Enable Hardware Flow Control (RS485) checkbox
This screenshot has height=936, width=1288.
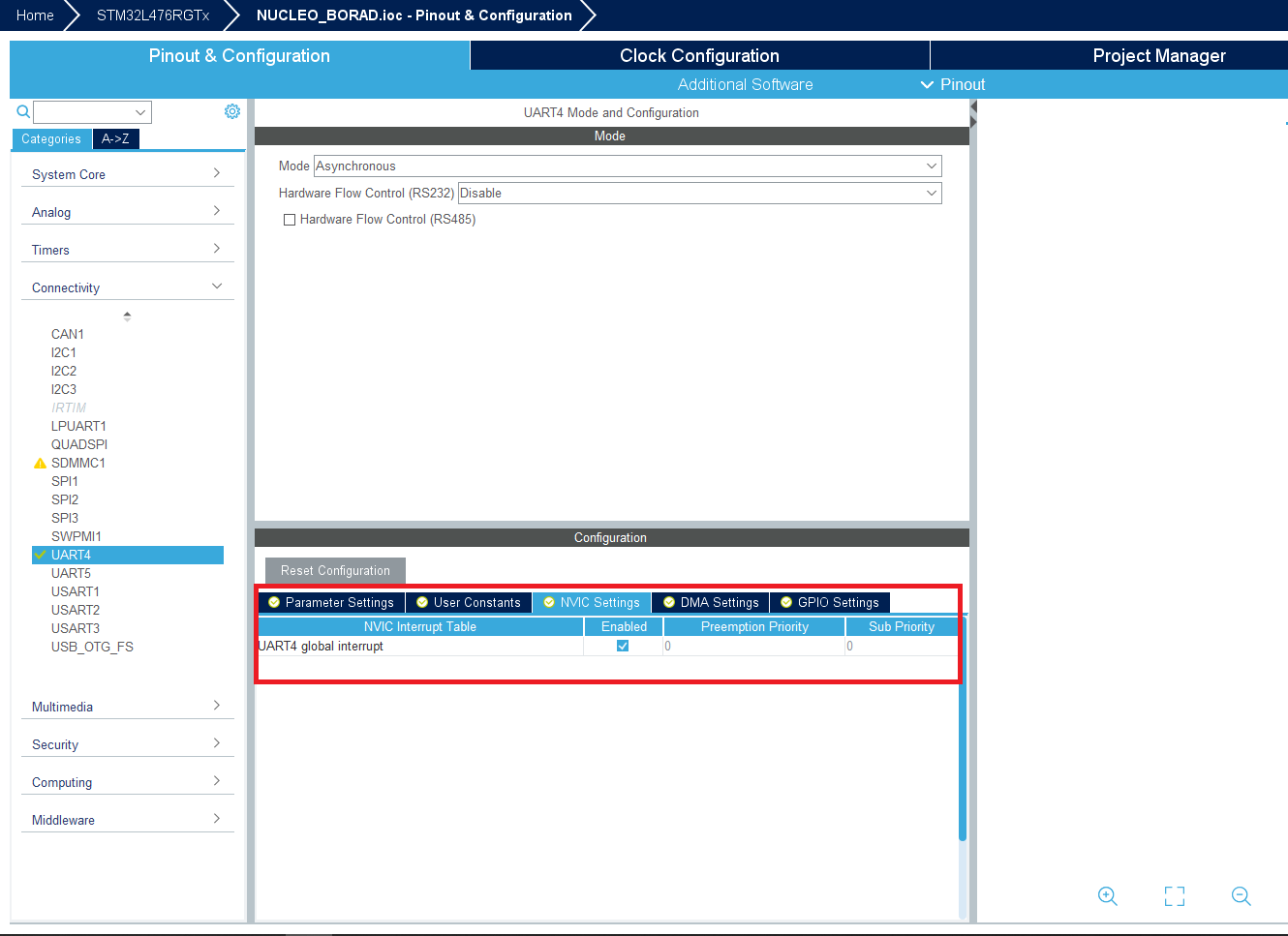point(289,220)
